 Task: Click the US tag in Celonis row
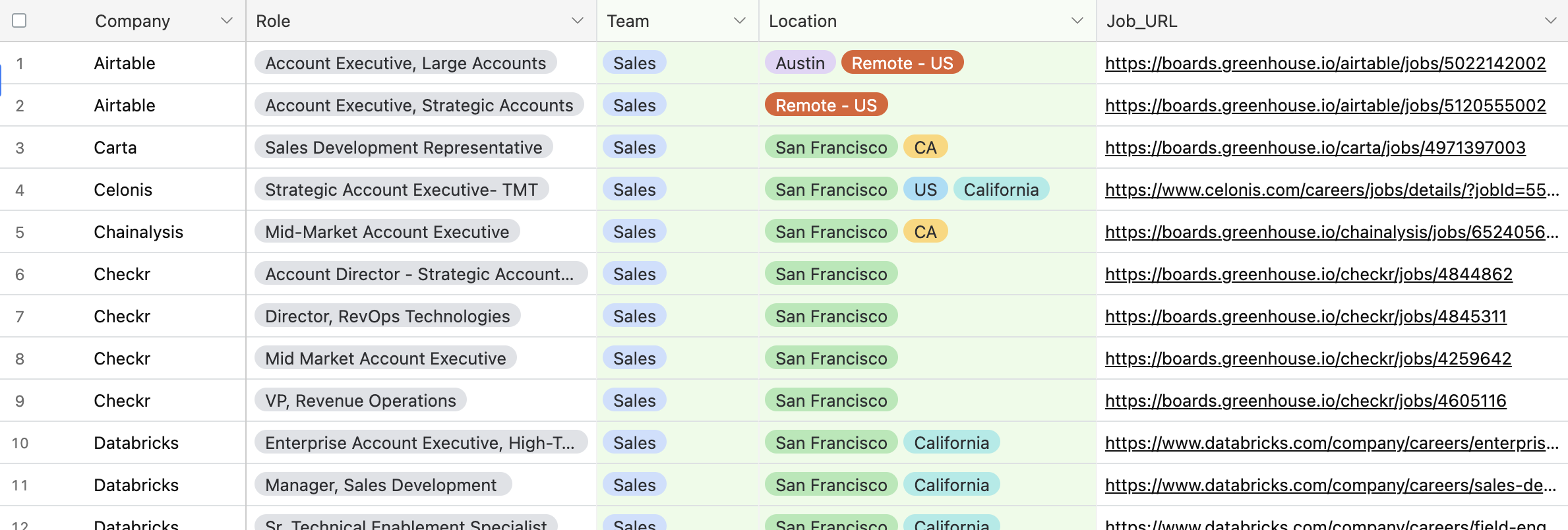[925, 189]
